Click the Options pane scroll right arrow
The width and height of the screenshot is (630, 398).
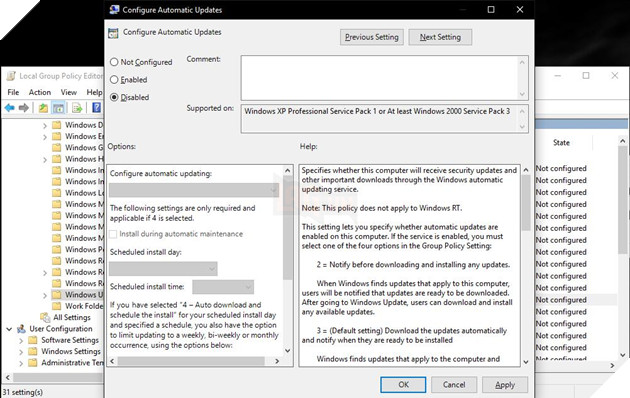(277, 361)
